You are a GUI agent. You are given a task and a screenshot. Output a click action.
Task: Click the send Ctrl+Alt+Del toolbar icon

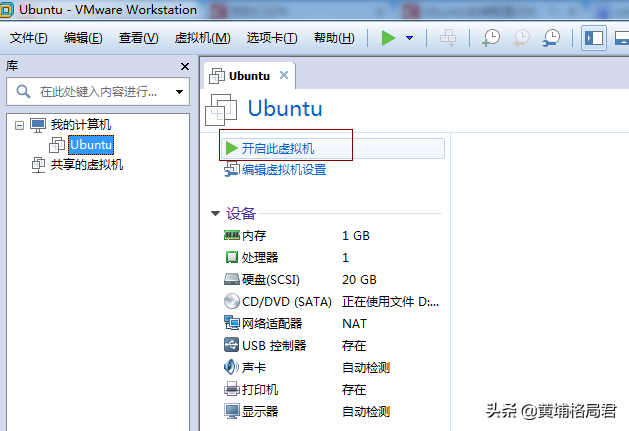448,38
